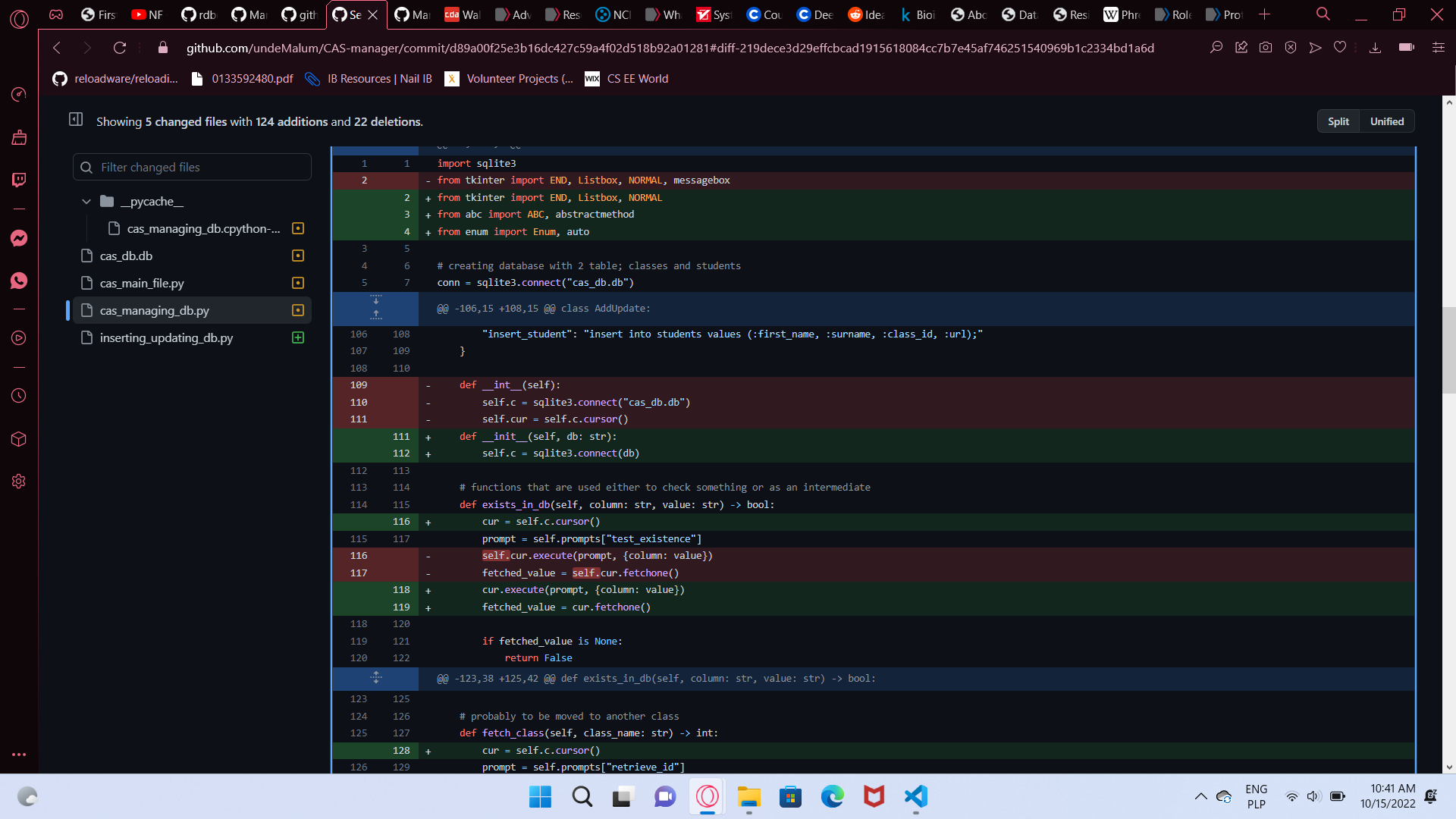The height and width of the screenshot is (819, 1456).
Task: Focus the Filter changed files field
Action: pos(192,167)
